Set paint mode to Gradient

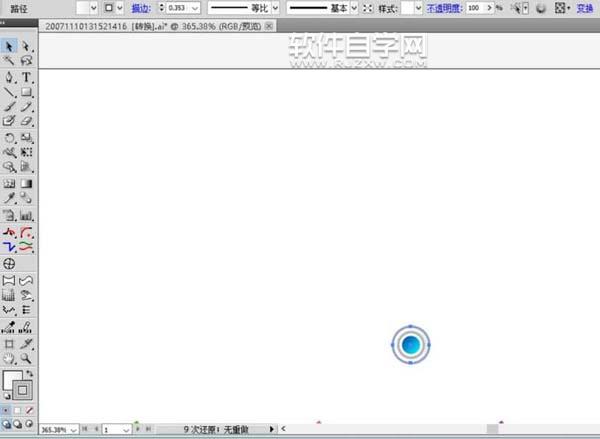click(18, 410)
